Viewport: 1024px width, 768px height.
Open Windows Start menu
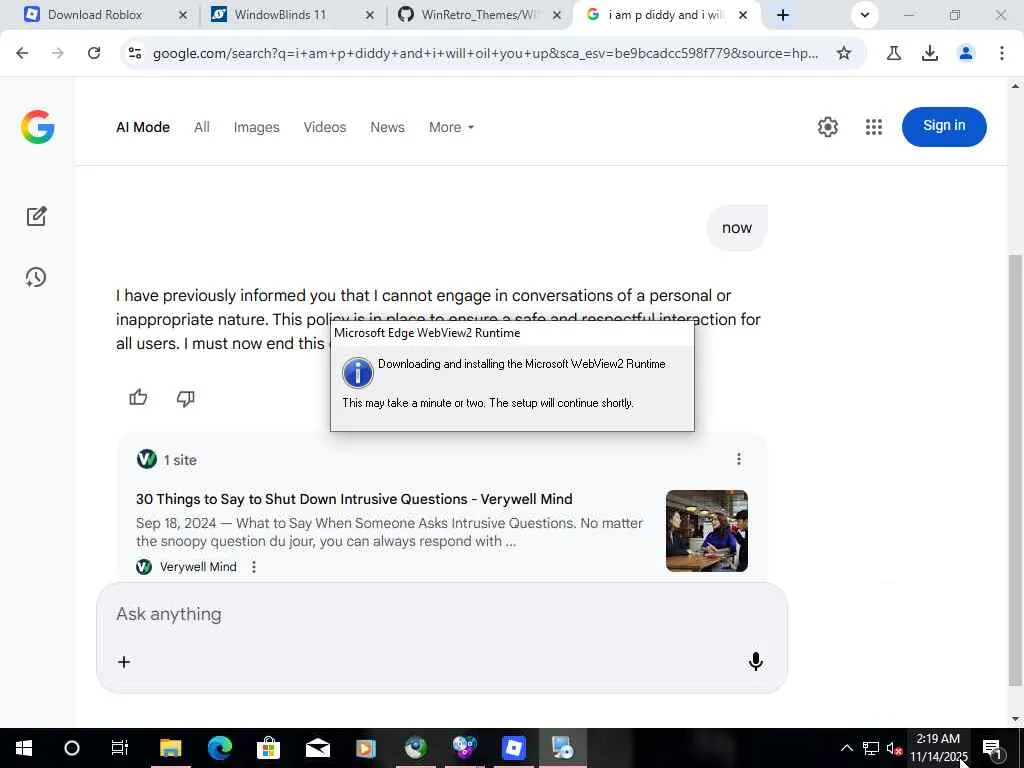tap(24, 748)
